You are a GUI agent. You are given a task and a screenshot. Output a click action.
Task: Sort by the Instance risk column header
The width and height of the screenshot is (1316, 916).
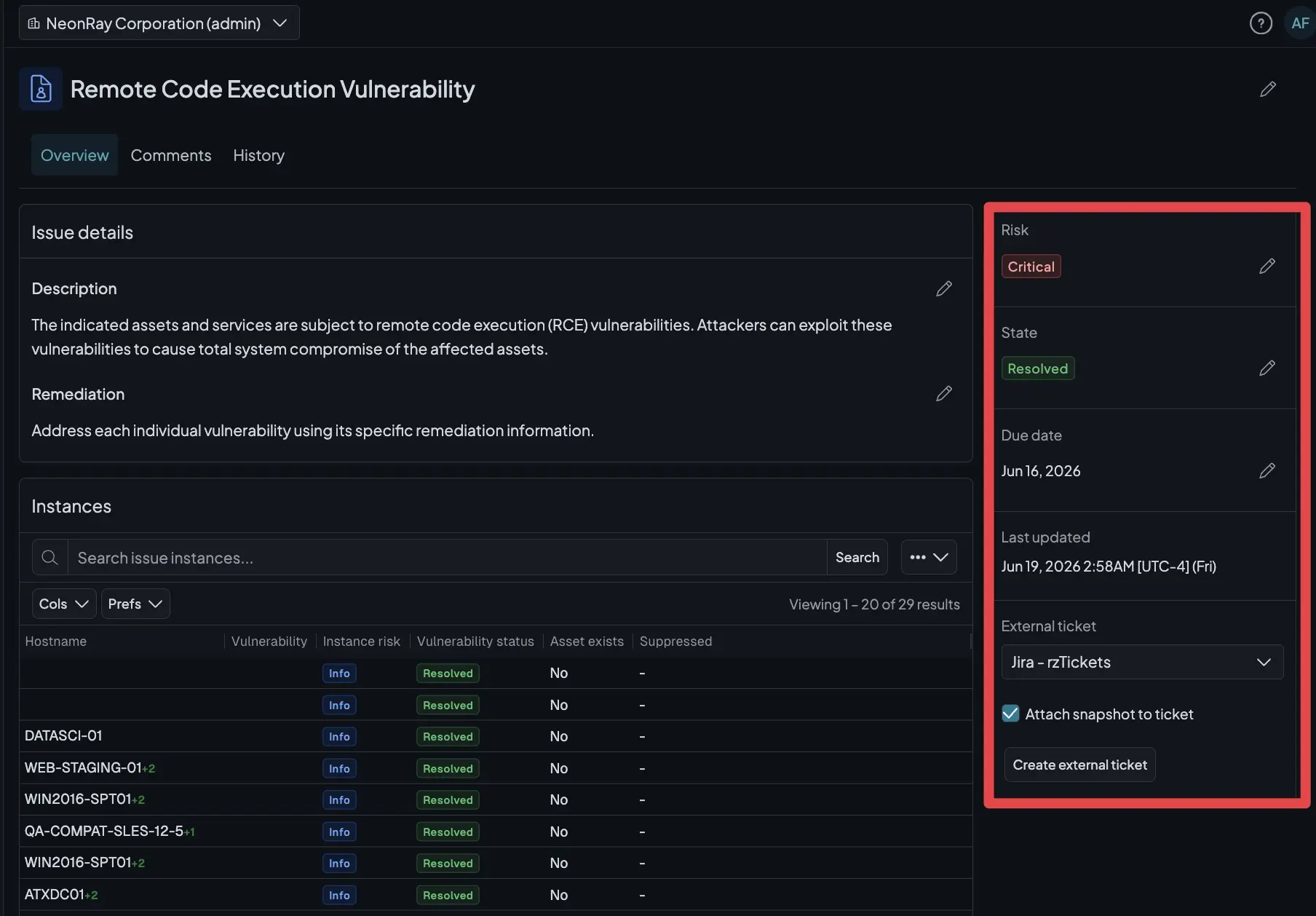click(x=362, y=641)
